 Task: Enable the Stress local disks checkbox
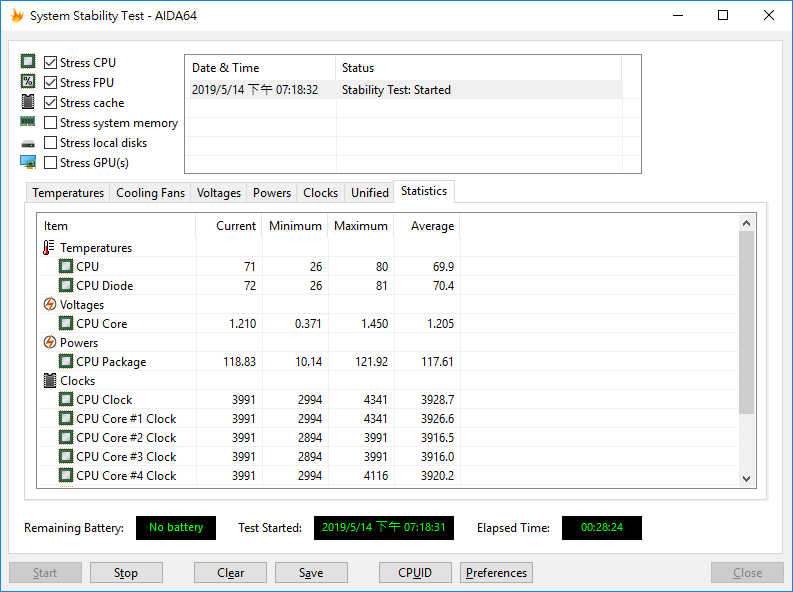(50, 143)
